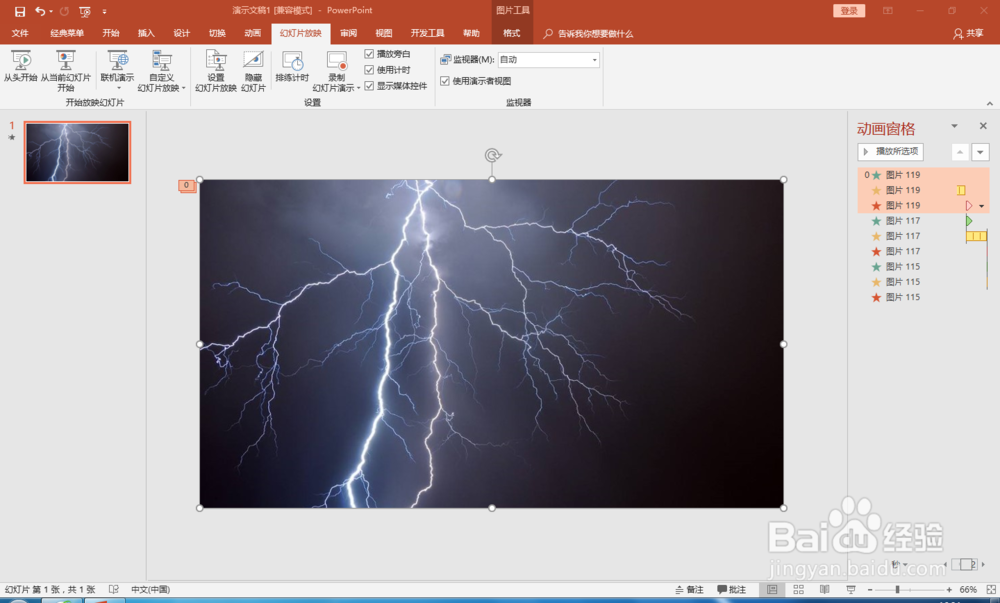Open the Transitions (切换) tab
Viewport: 1000px width, 603px height.
(217, 34)
